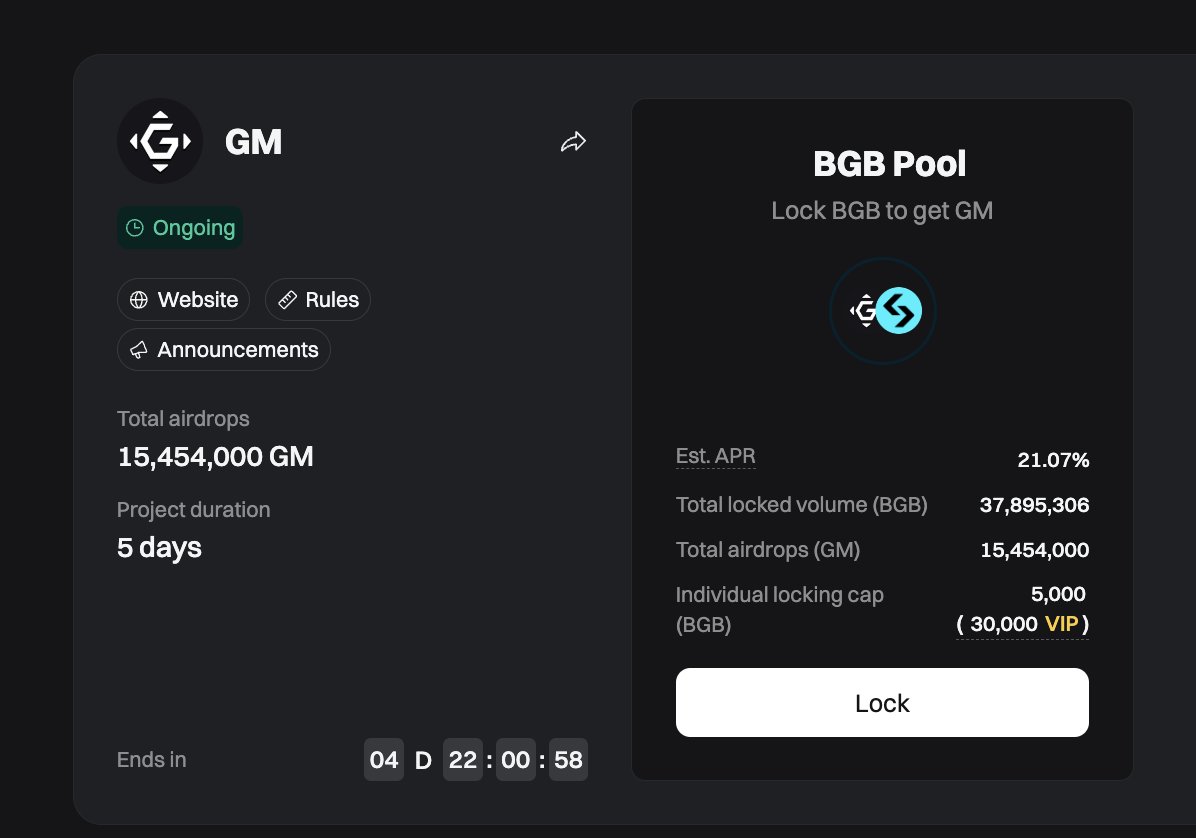This screenshot has height=838, width=1196.
Task: Click the countdown days box showing 04
Action: [384, 759]
